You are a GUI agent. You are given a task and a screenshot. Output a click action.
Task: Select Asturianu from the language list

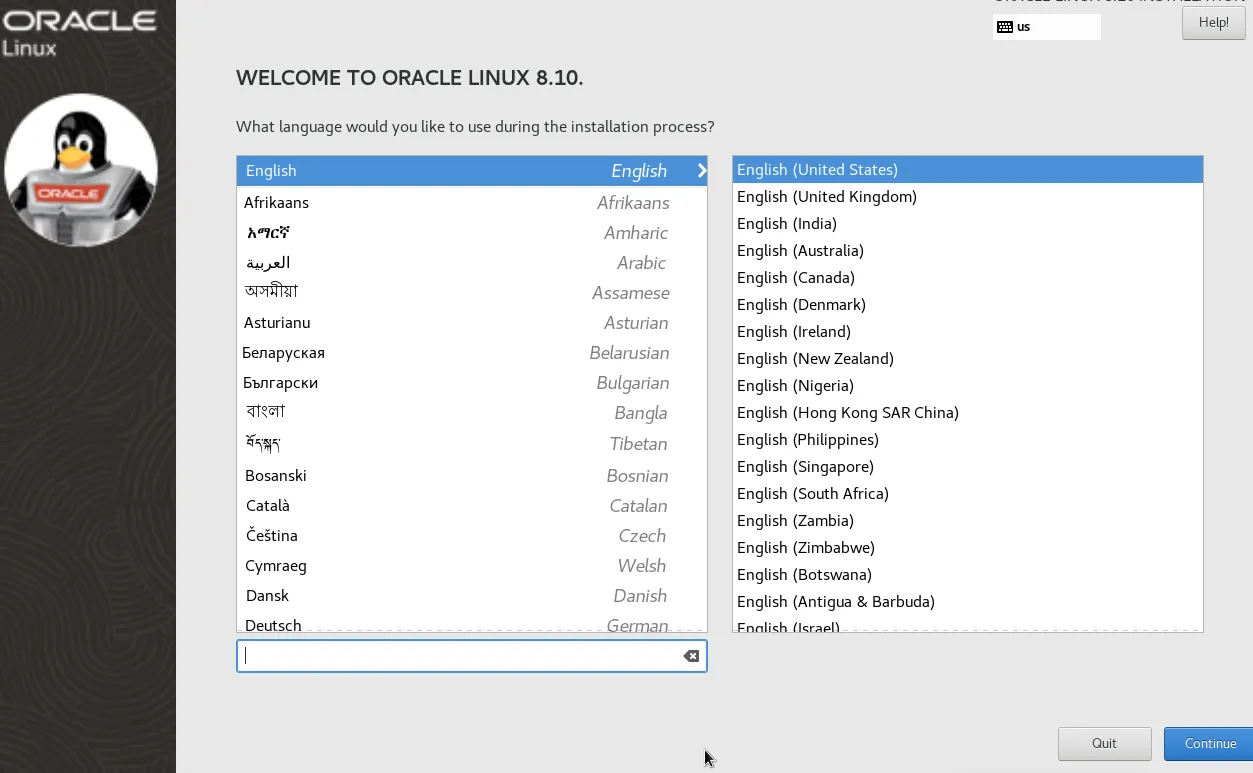472,322
